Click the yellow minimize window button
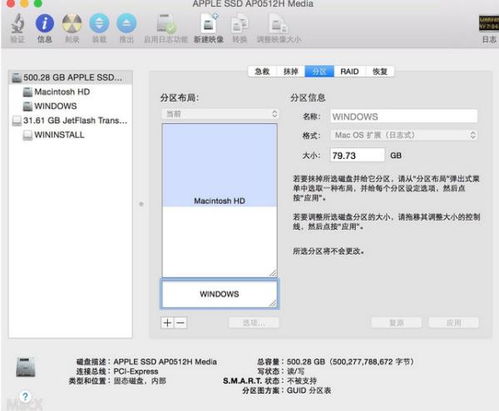This screenshot has height=411, width=499. pyautogui.click(x=24, y=3)
